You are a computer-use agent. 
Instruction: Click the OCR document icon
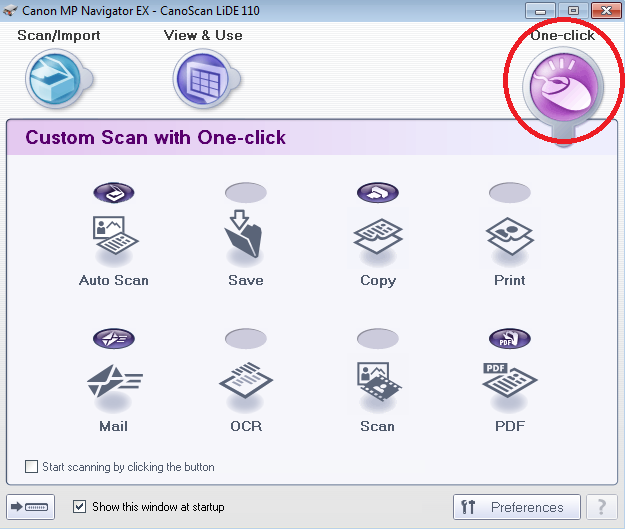pos(246,380)
